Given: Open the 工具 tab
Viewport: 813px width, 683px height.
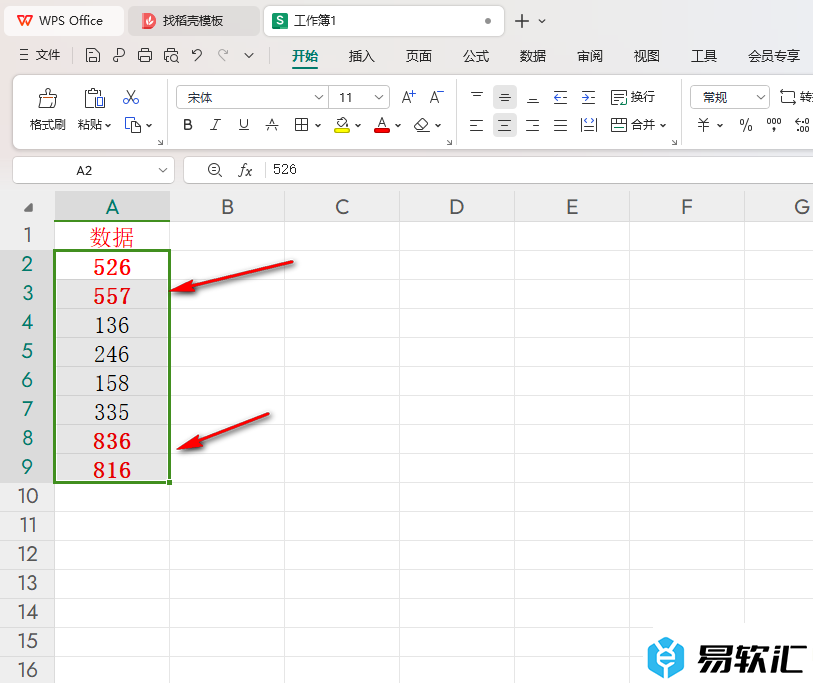Looking at the screenshot, I should (704, 56).
